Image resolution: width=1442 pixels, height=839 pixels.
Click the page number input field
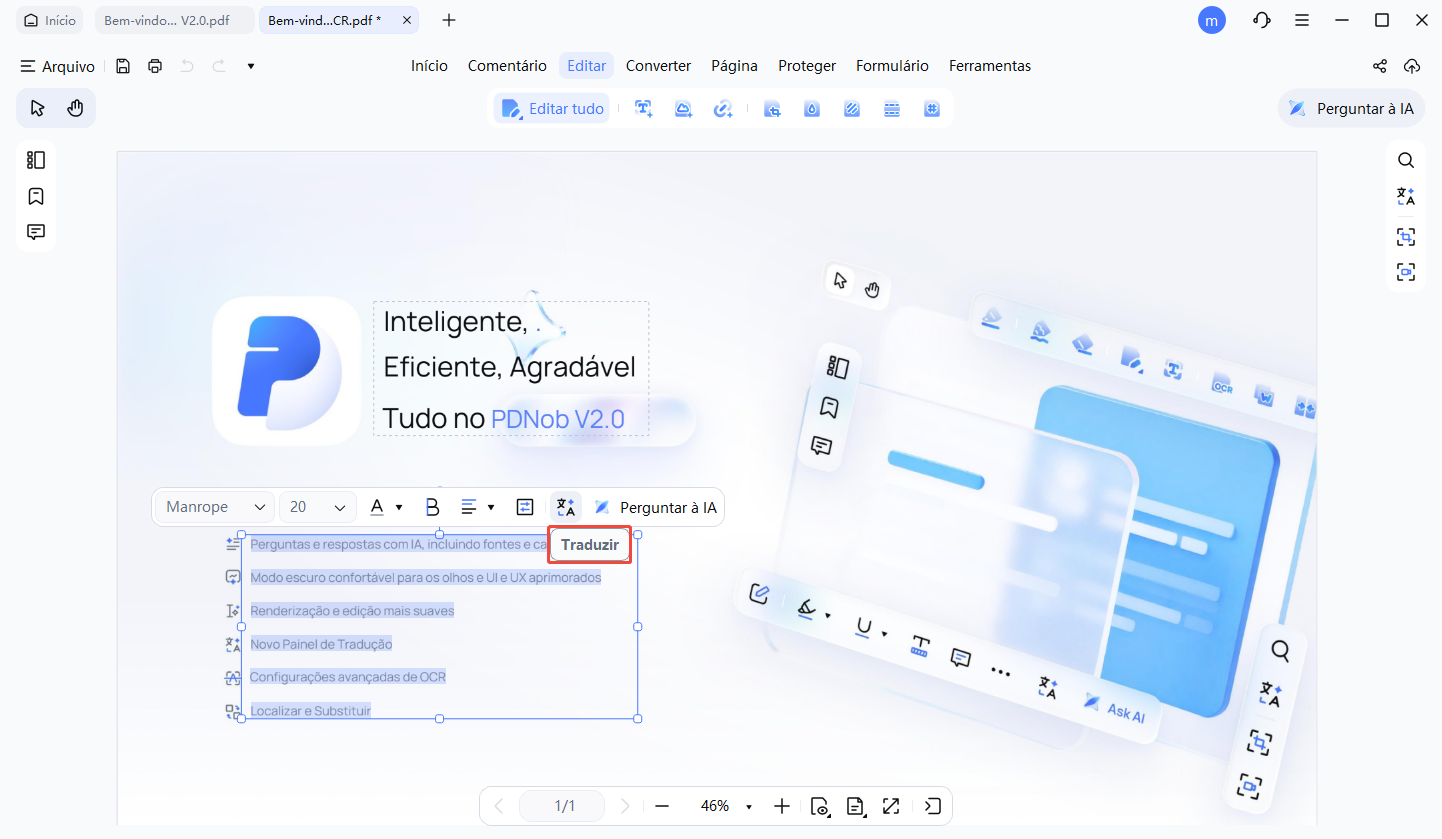tap(562, 806)
